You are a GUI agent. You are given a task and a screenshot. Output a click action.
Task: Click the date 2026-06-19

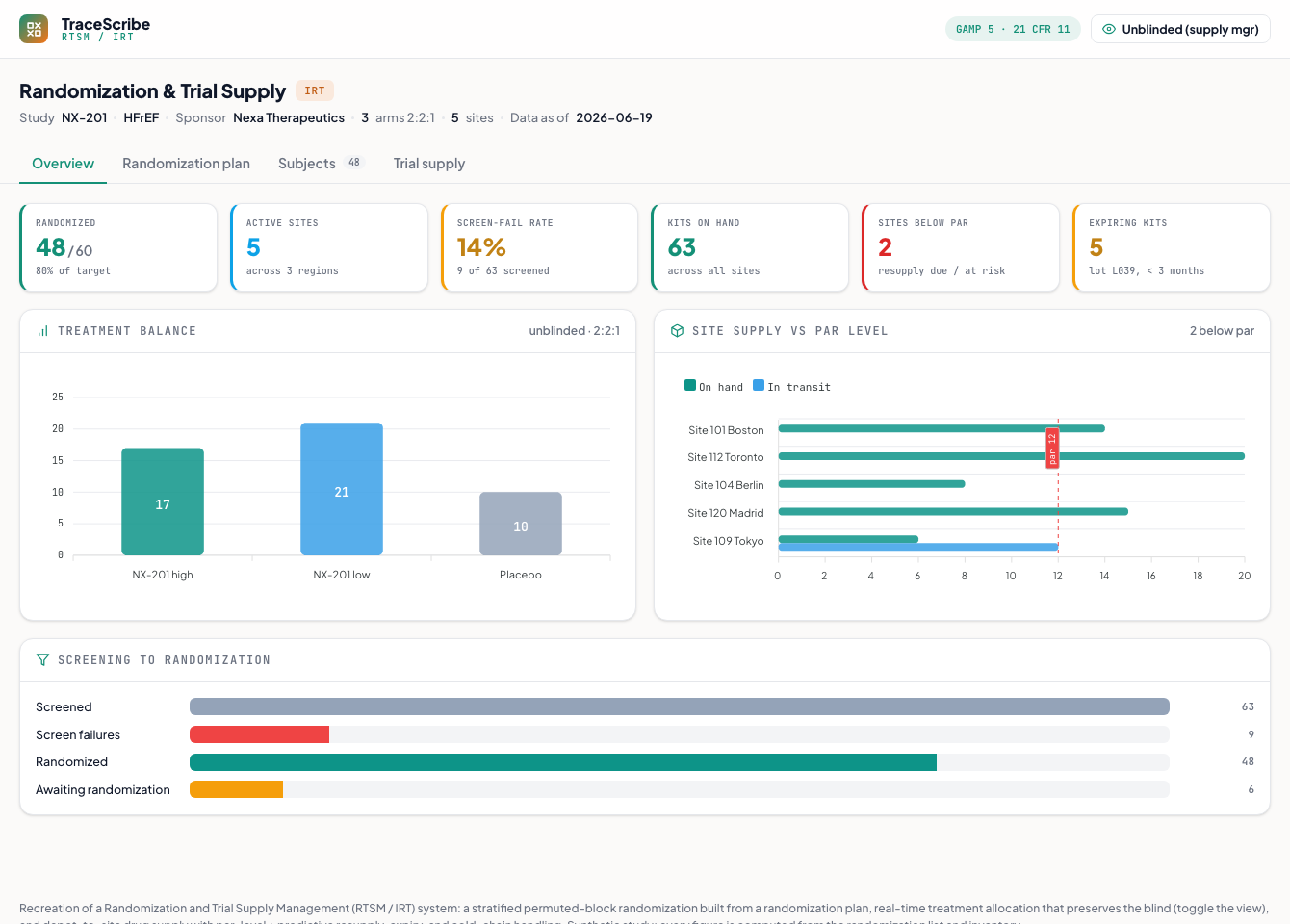[x=614, y=117]
